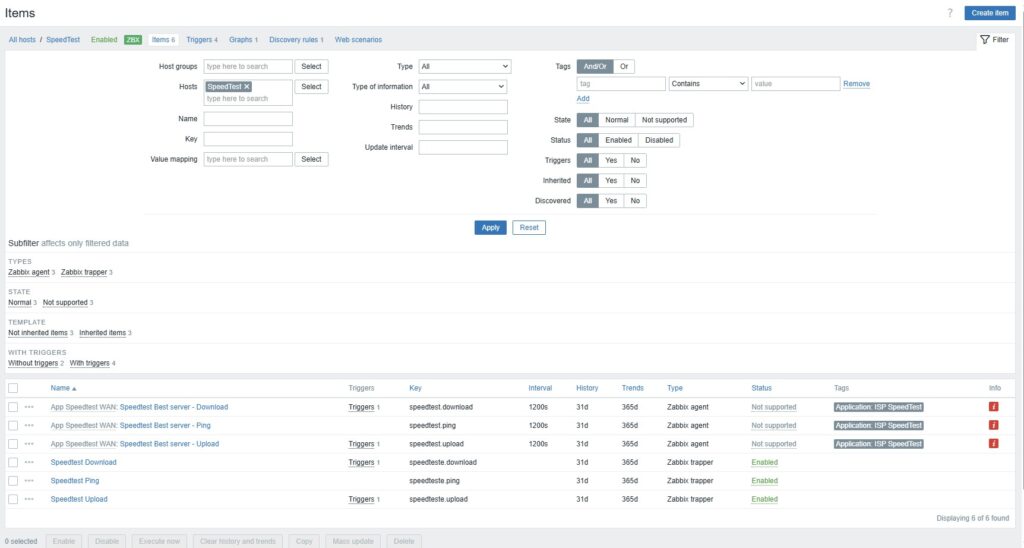Click the Create item button
This screenshot has height=548, width=1024.
click(x=990, y=12)
